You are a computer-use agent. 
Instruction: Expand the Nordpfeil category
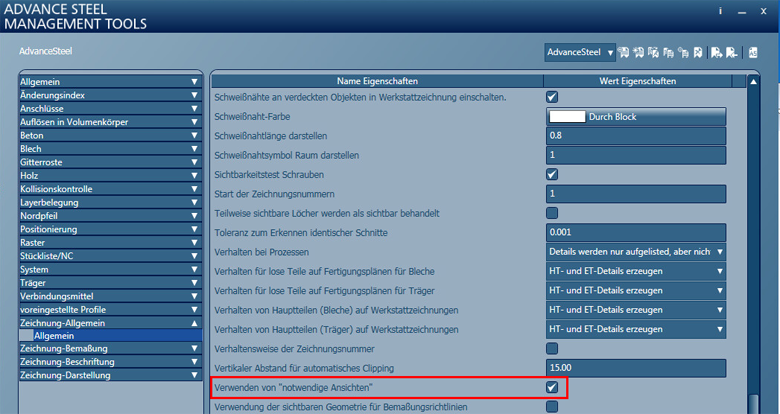(110, 216)
